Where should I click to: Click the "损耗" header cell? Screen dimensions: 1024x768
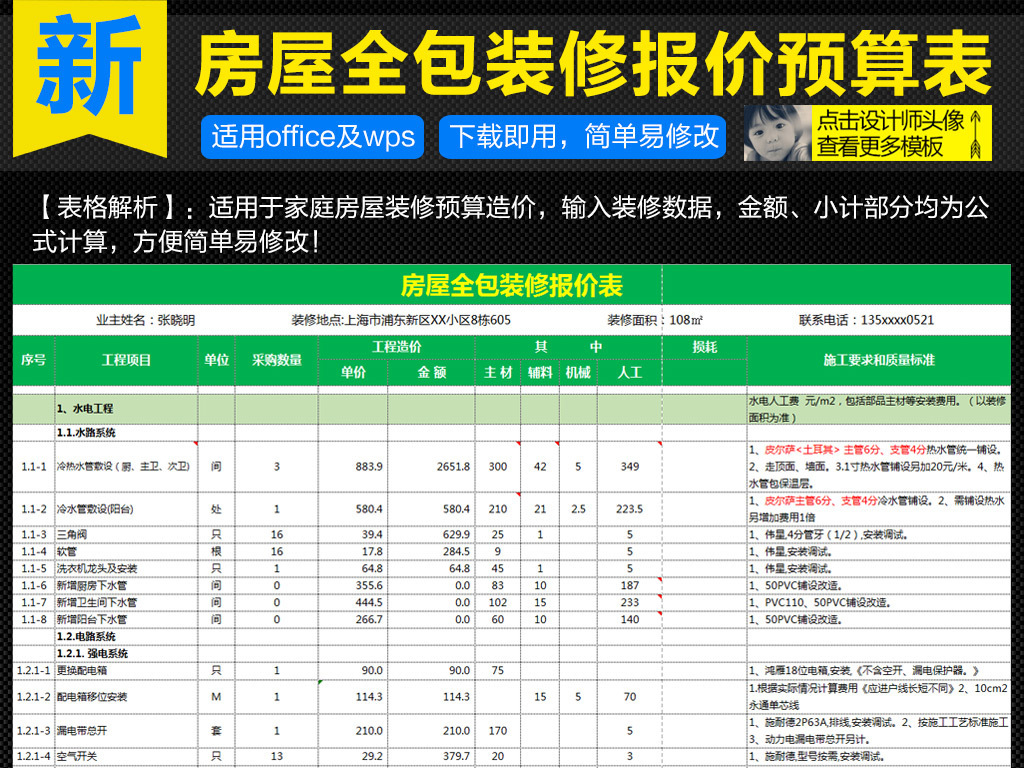(x=704, y=347)
